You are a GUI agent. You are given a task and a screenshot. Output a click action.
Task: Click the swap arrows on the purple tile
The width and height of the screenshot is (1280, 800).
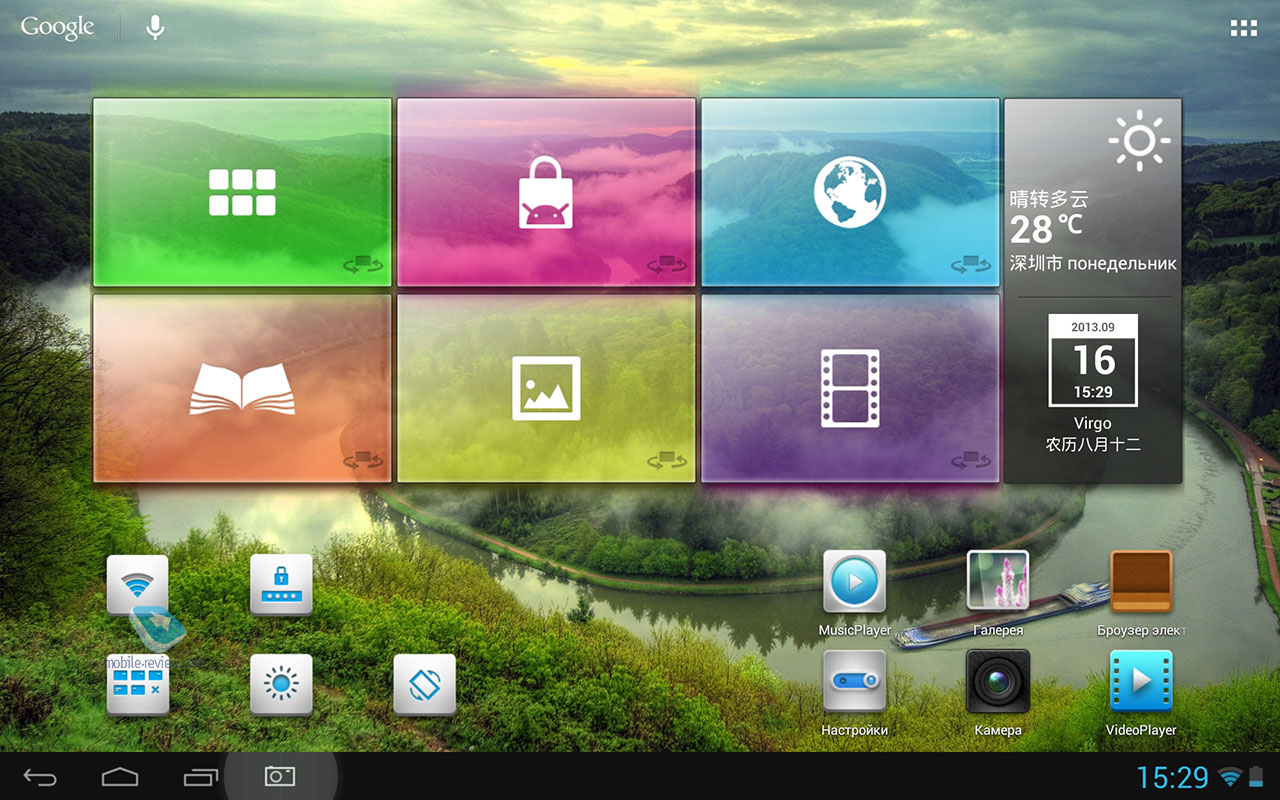(x=971, y=460)
